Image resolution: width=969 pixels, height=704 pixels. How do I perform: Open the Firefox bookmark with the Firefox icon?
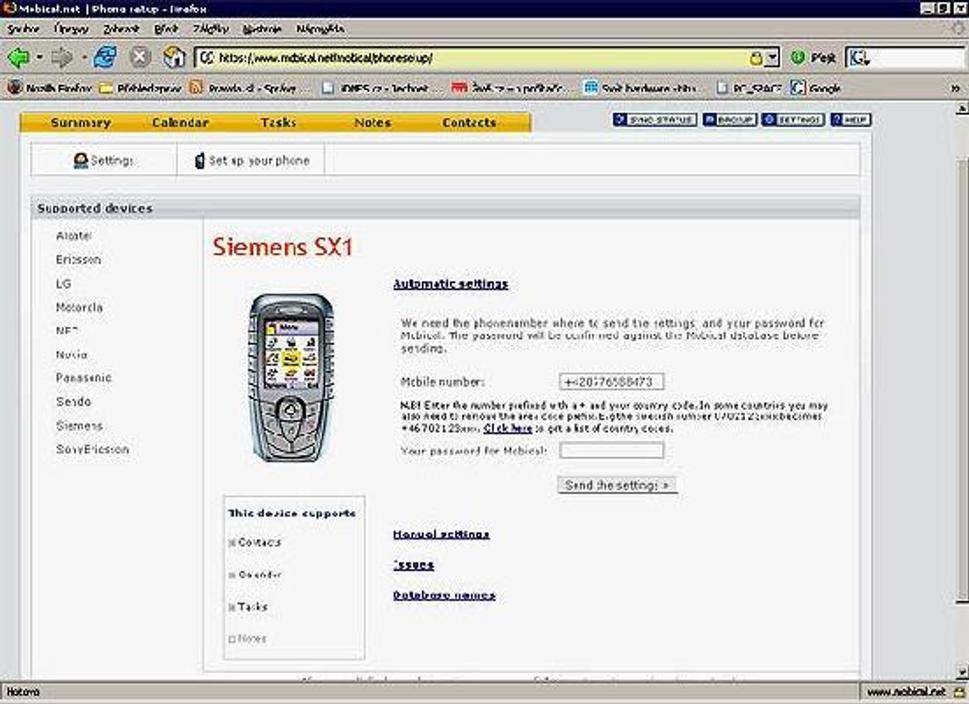(49, 88)
